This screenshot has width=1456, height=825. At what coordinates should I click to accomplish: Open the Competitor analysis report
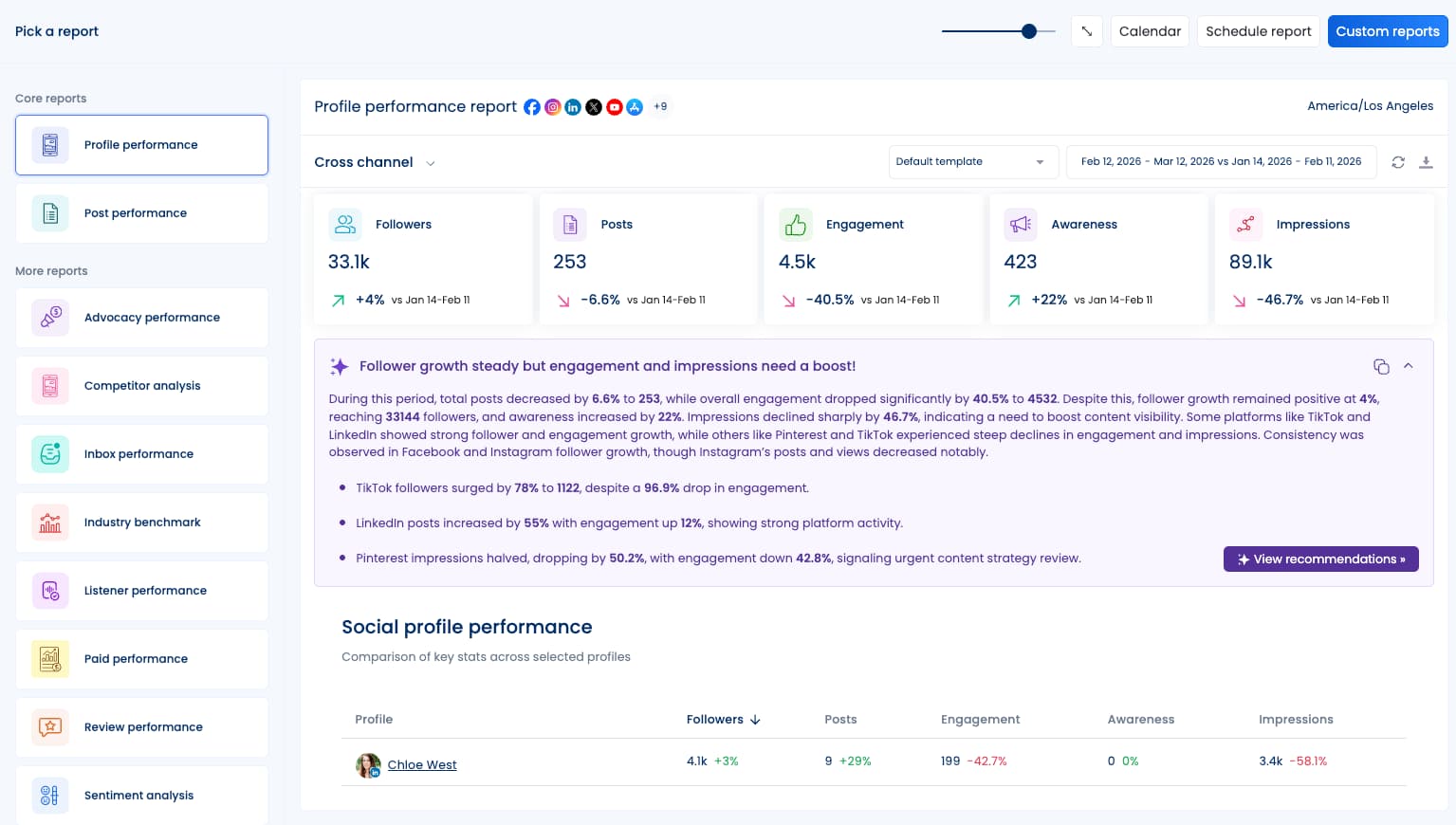(x=142, y=386)
